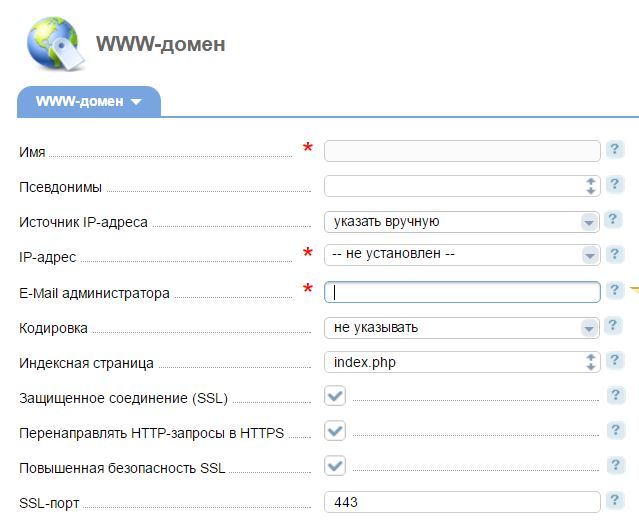Screen dimensions: 639x520
Task: Show help for Повышенная безопасность SSL
Action: click(616, 466)
